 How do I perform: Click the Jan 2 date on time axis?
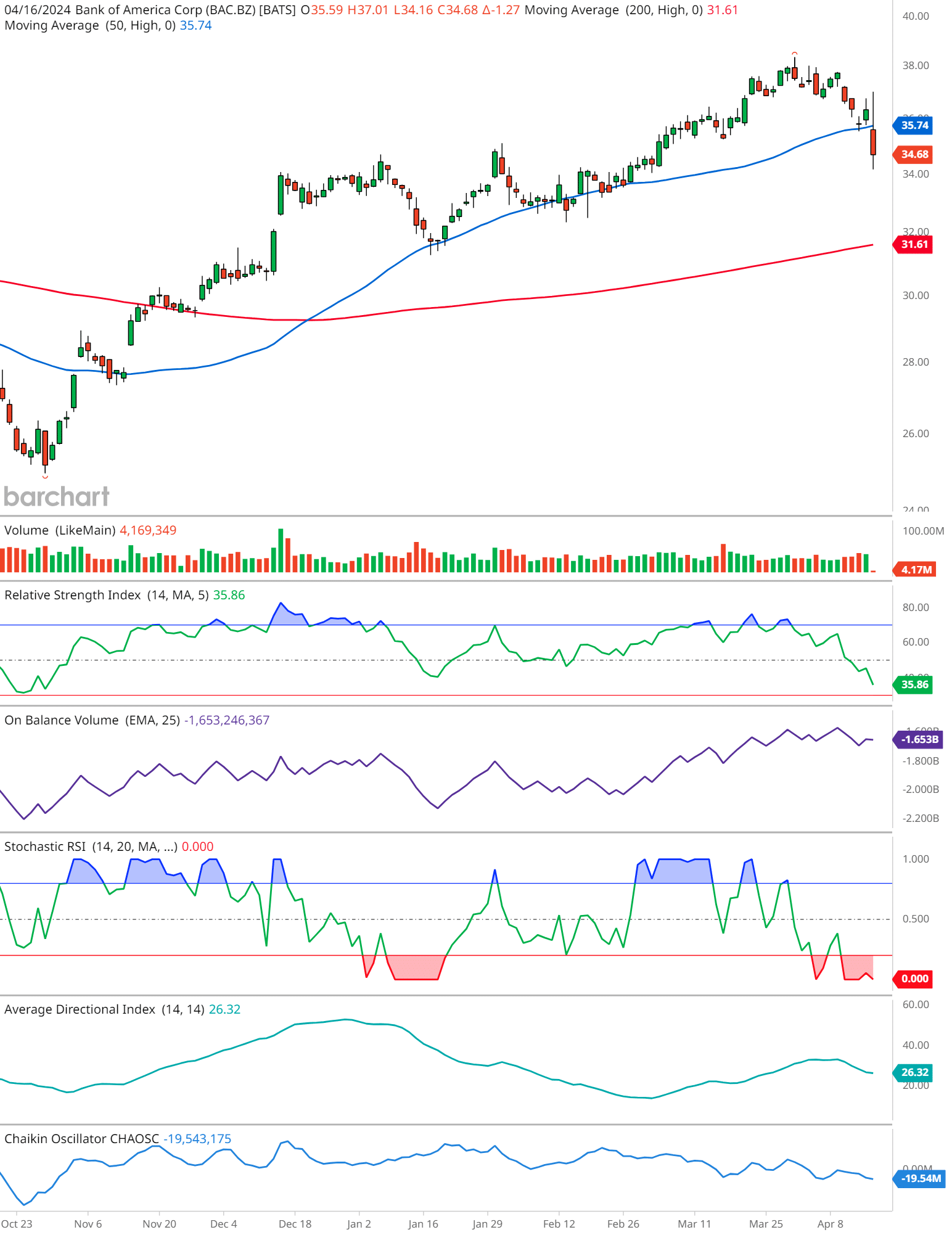(x=359, y=1224)
